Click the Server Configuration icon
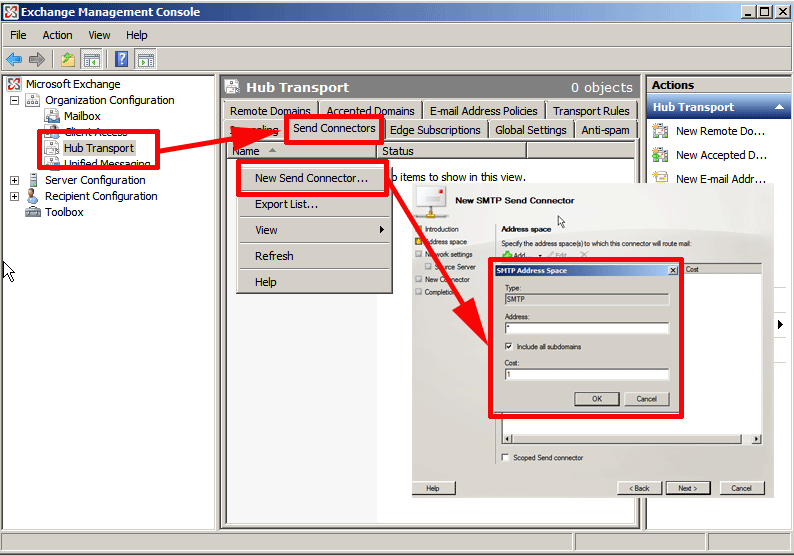This screenshot has height=556, width=794. 33,180
